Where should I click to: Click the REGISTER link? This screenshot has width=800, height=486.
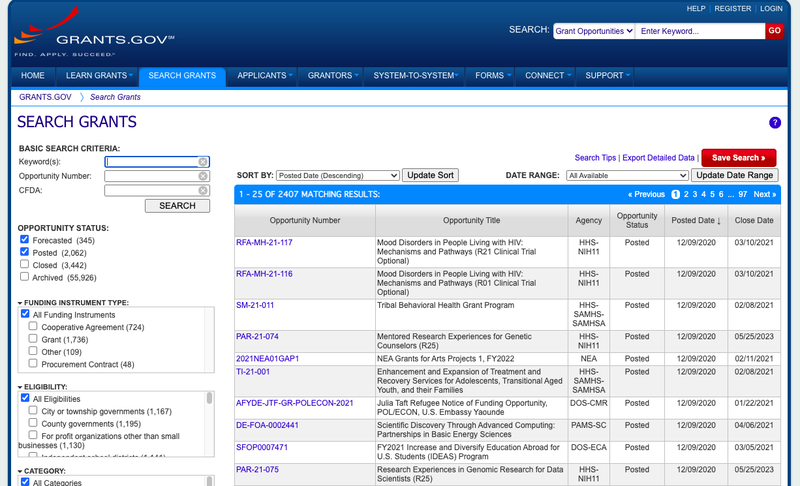click(x=733, y=9)
